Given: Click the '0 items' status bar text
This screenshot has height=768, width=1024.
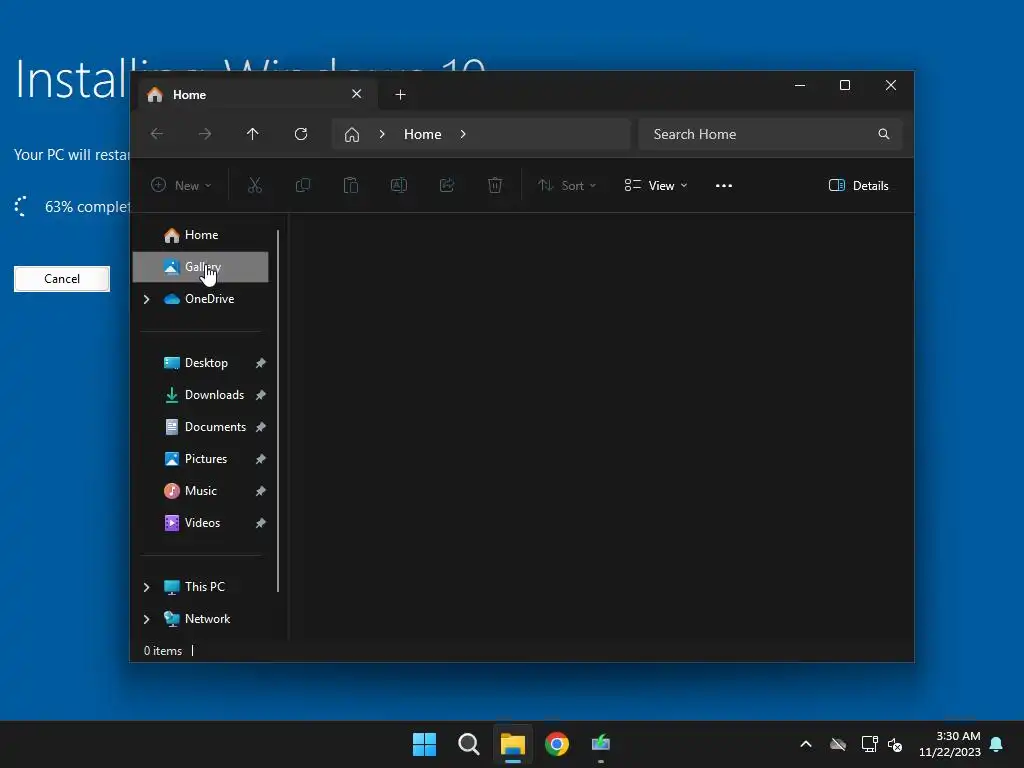Looking at the screenshot, I should [x=163, y=651].
